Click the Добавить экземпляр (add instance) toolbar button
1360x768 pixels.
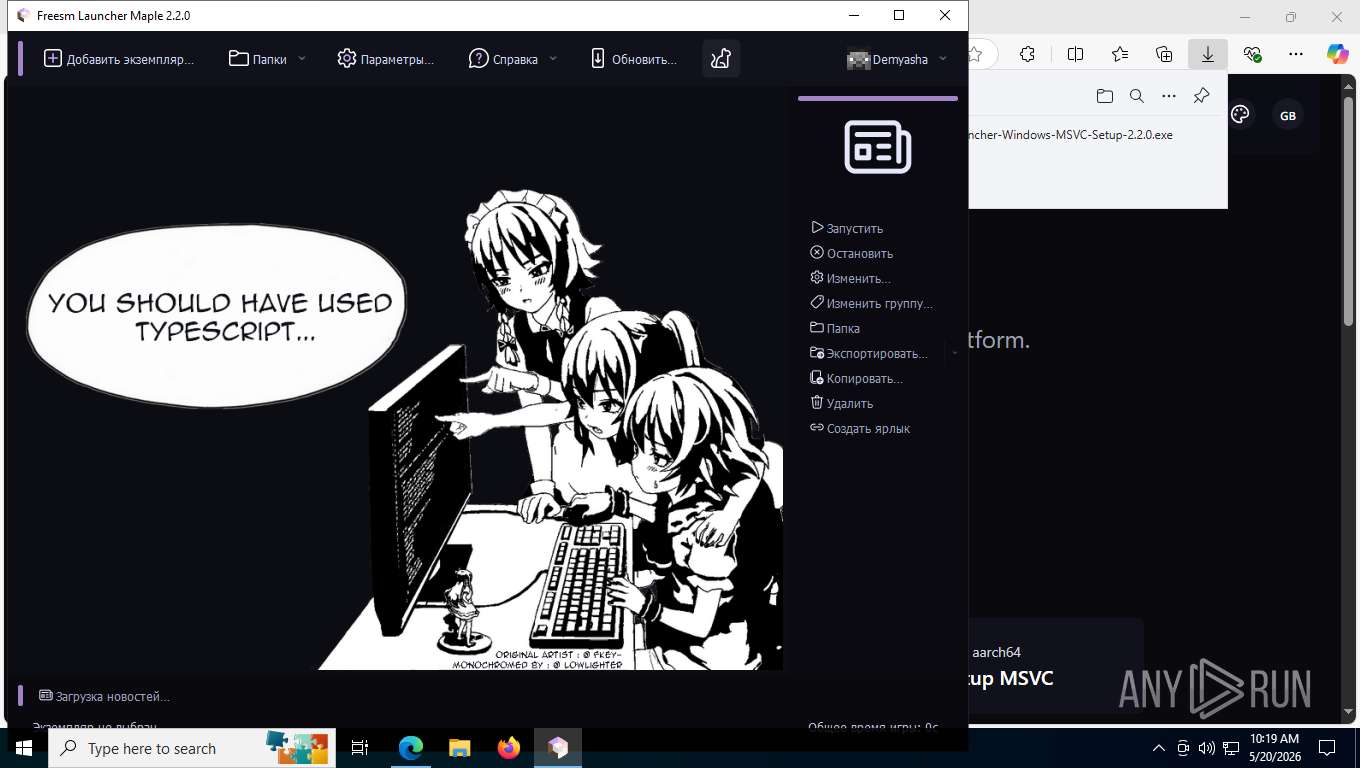coord(118,59)
